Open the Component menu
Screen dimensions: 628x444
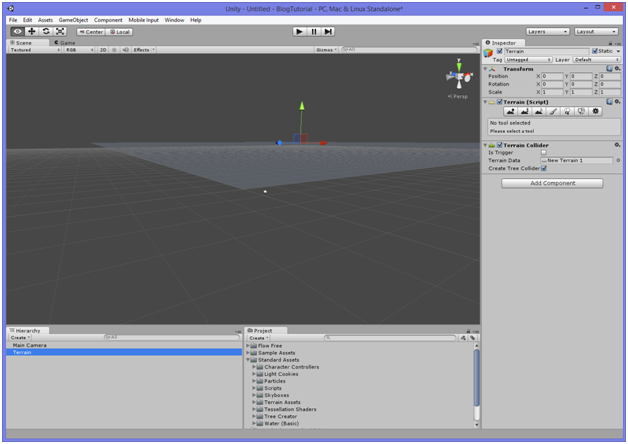[108, 20]
